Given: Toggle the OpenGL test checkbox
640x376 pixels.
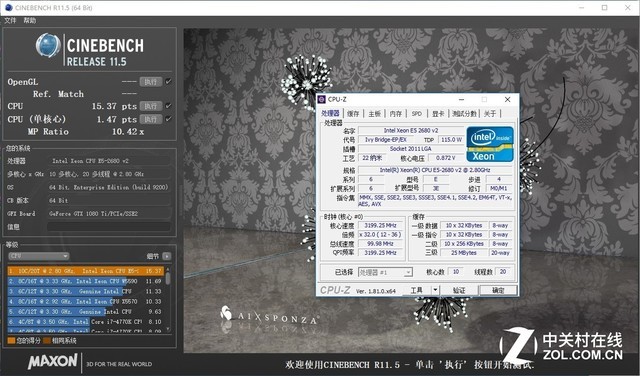Looking at the screenshot, I should coord(168,82).
